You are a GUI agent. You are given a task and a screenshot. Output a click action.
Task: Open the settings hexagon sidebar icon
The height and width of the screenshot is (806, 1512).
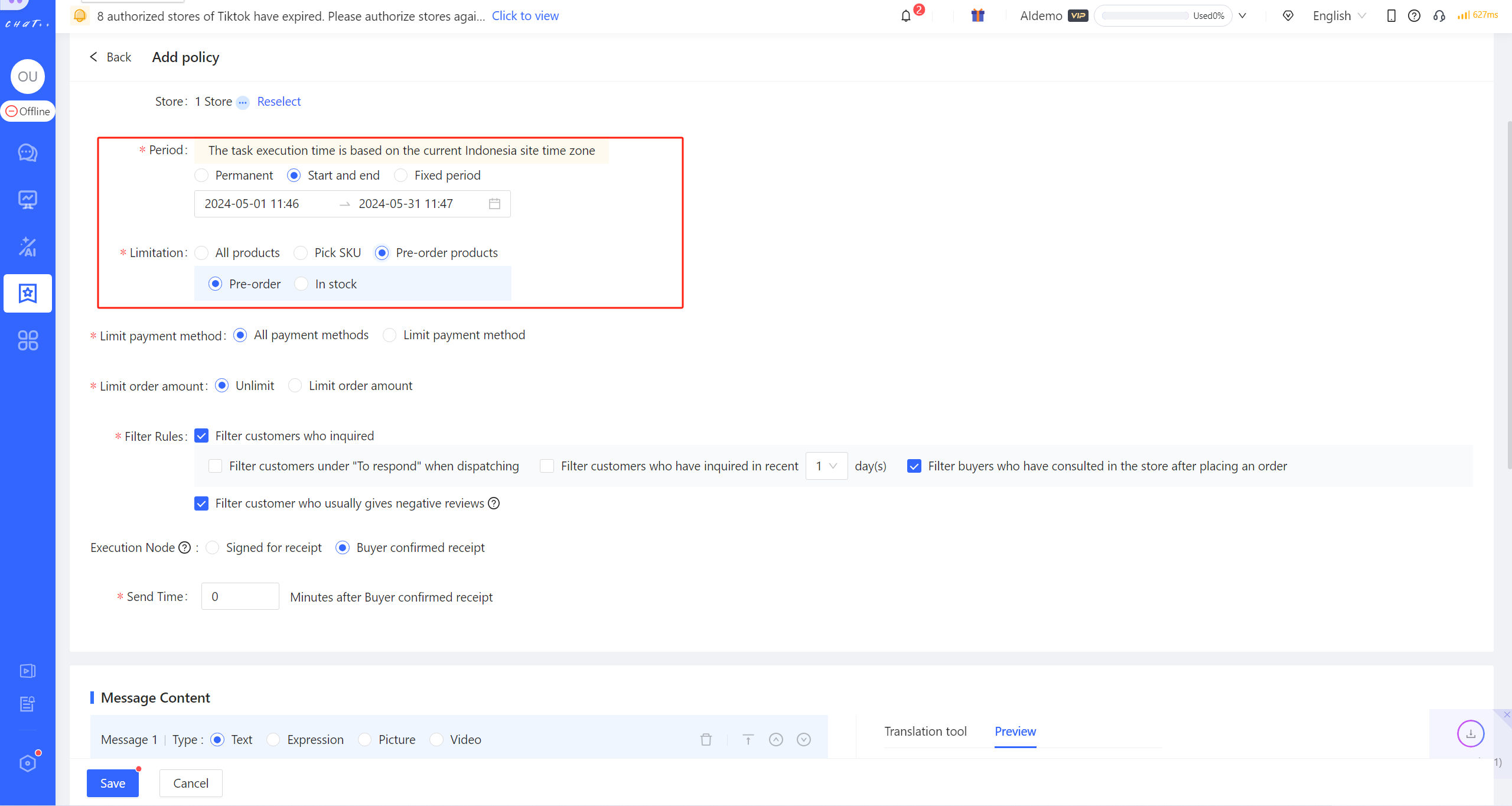(28, 763)
